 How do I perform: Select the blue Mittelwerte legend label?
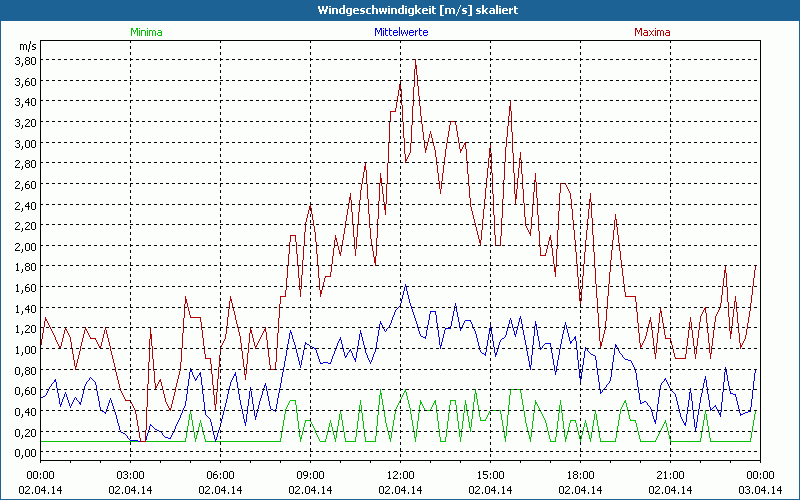click(x=400, y=32)
